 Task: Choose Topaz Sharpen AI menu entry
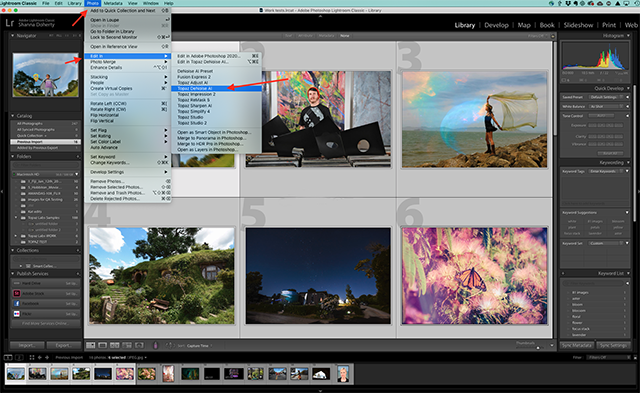tap(216, 106)
